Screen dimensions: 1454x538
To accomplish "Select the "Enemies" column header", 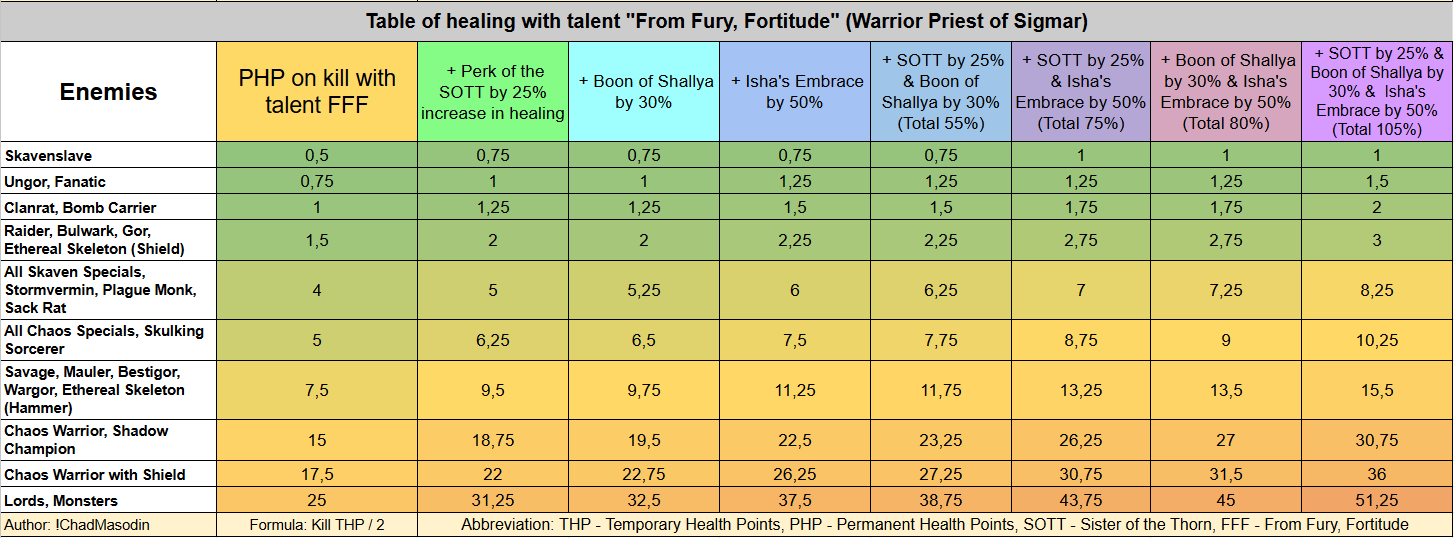I will pos(108,92).
